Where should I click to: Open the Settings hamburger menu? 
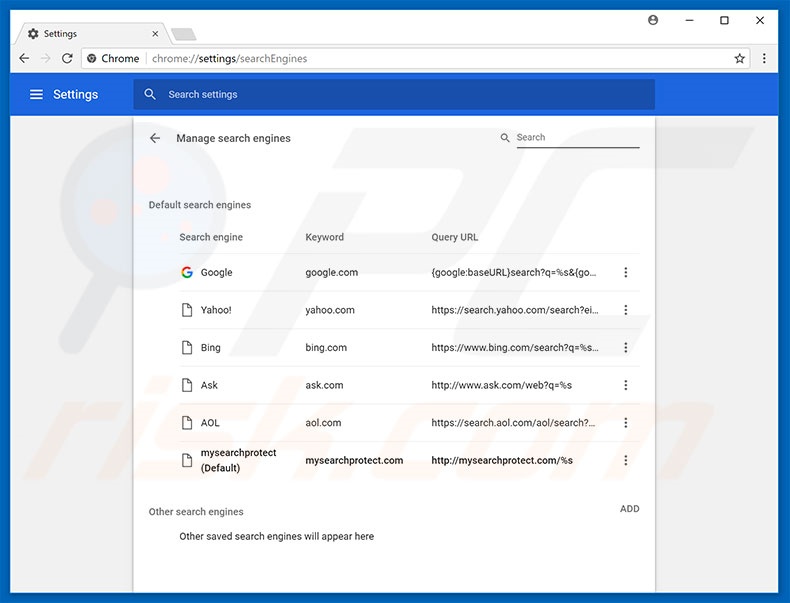(36, 94)
